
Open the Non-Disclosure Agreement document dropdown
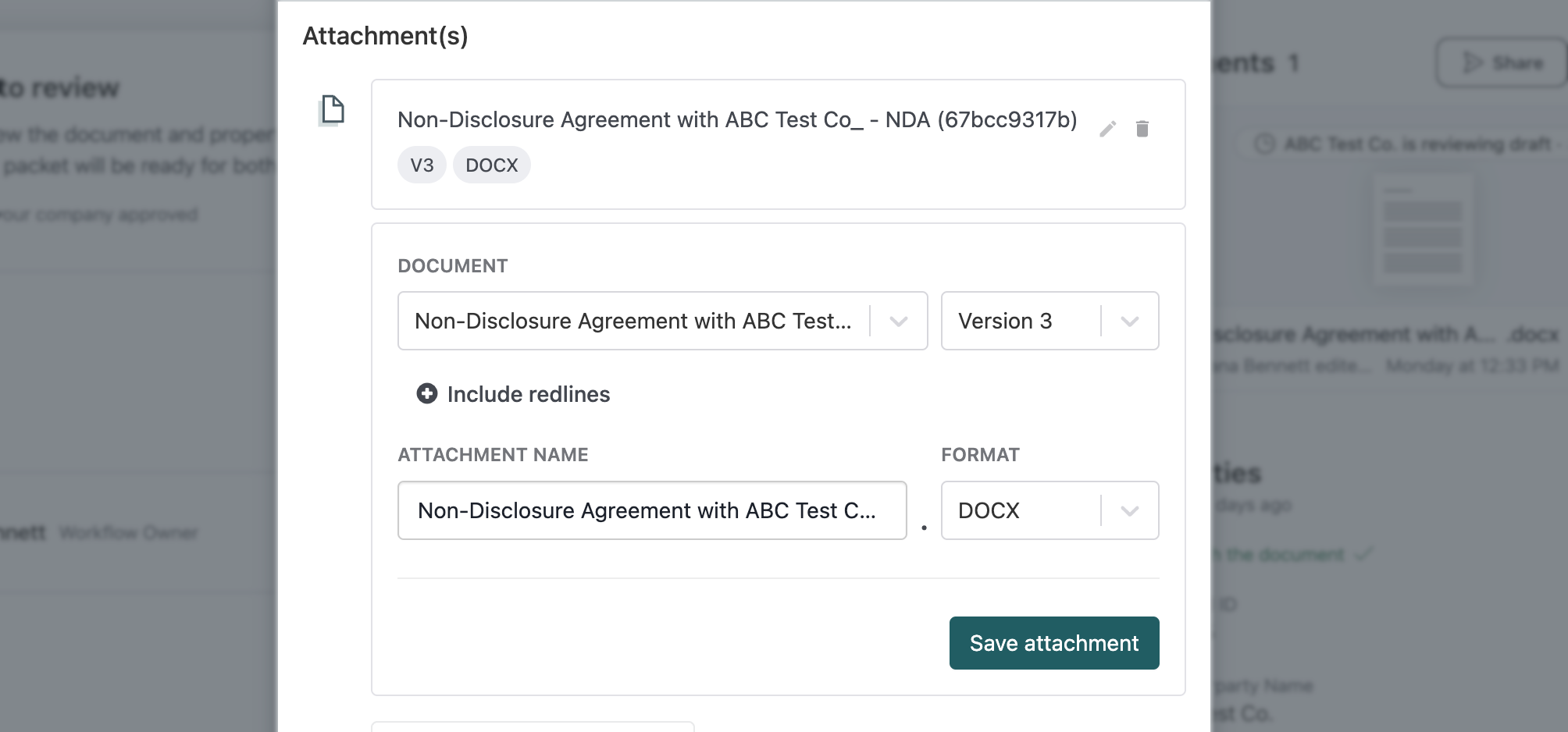pyautogui.click(x=662, y=321)
